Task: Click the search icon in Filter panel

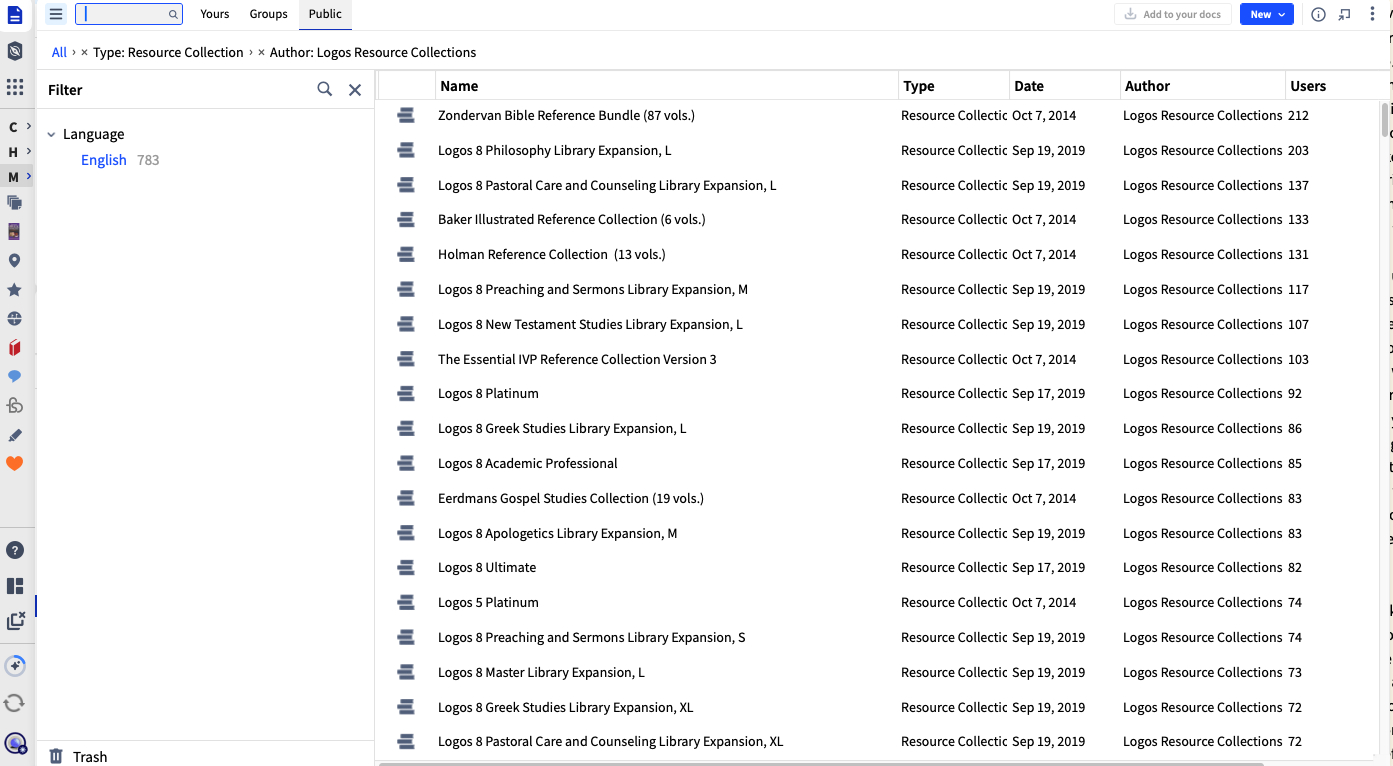Action: (324, 89)
